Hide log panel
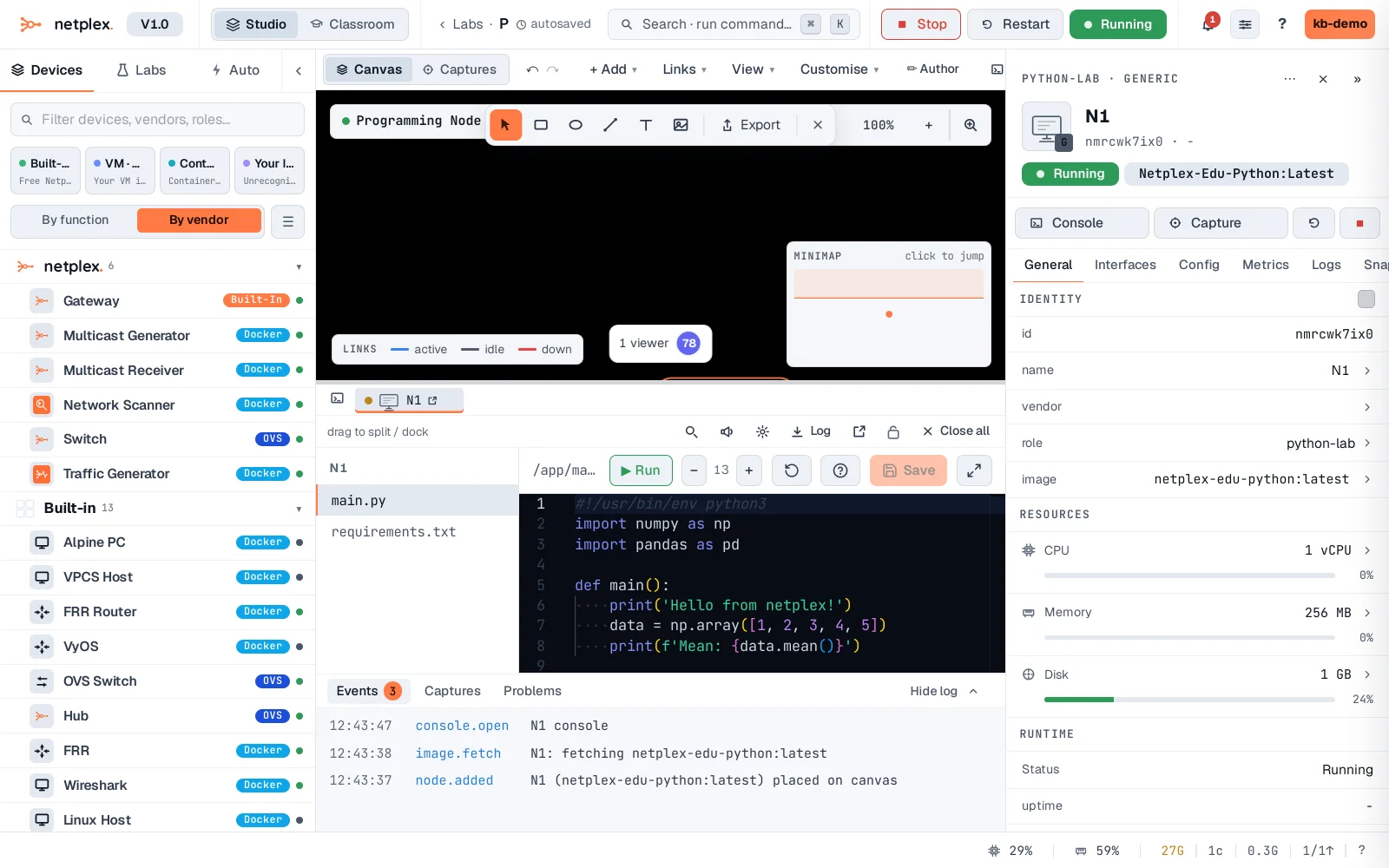This screenshot has height=868, width=1389. click(944, 691)
